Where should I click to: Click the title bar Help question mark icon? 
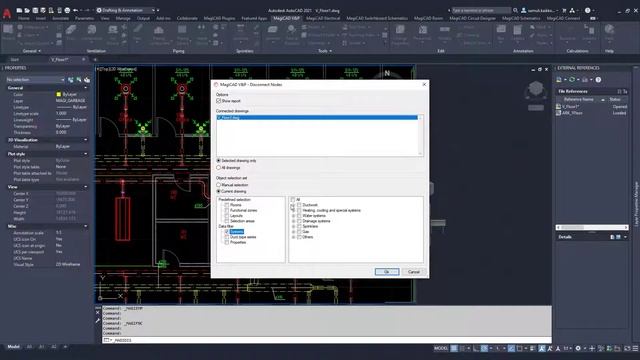coord(587,10)
